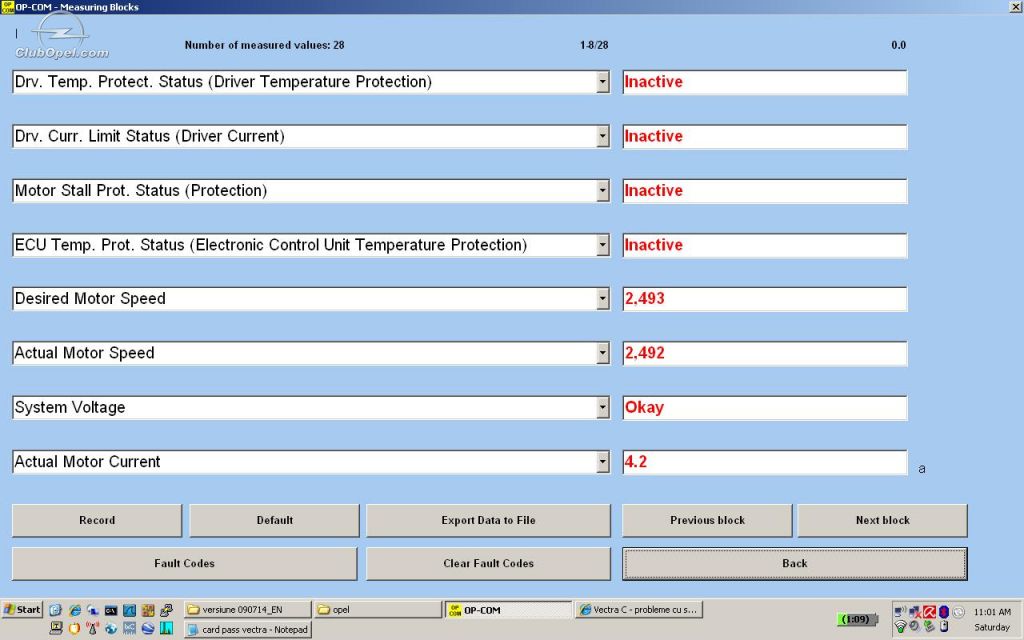Click 'Number of measured values: 28' text
Viewport: 1024px width, 640px height.
[x=264, y=45]
